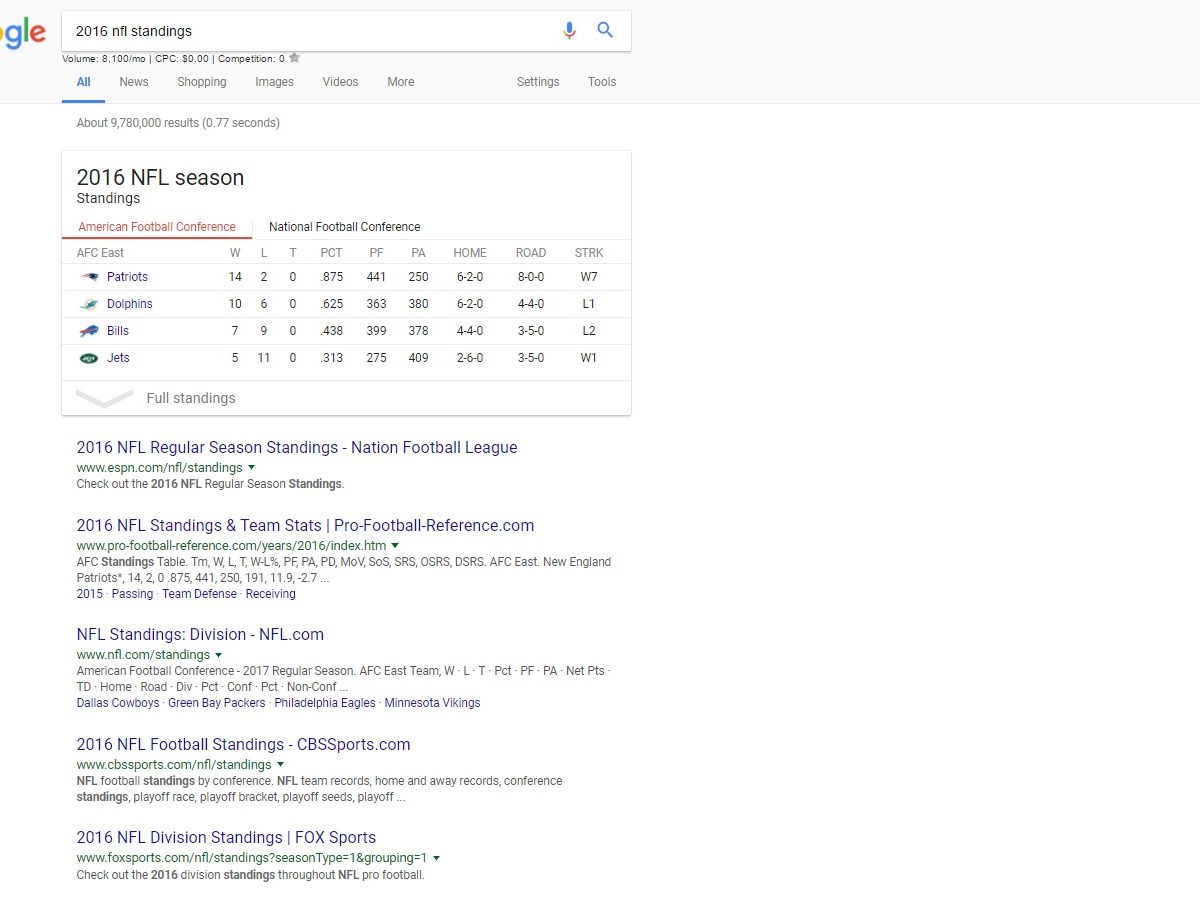Click the Patriots team name link
1200x909 pixels.
coord(127,277)
